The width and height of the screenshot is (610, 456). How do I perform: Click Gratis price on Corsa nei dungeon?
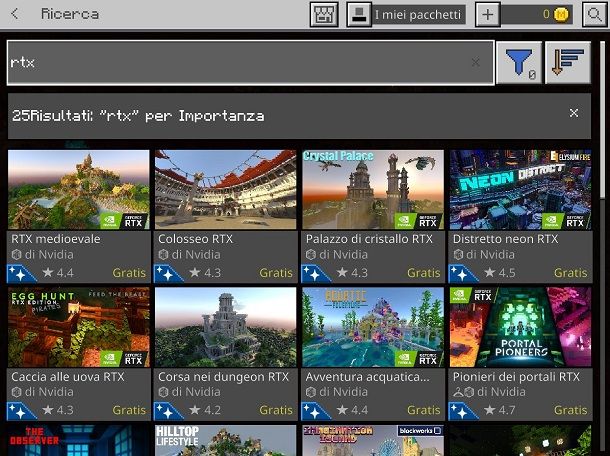[276, 410]
